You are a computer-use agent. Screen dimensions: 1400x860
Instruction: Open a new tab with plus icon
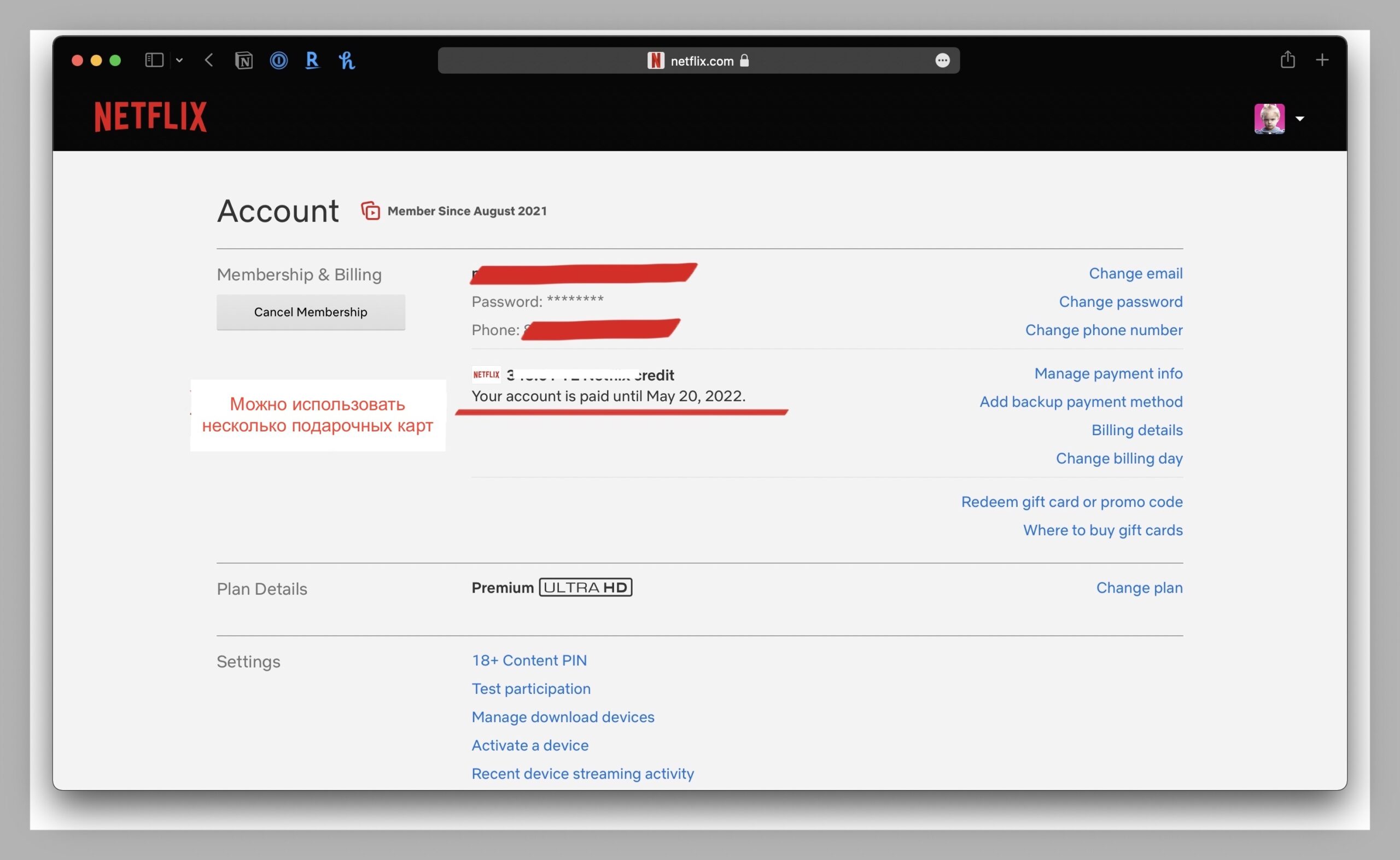pos(1322,60)
